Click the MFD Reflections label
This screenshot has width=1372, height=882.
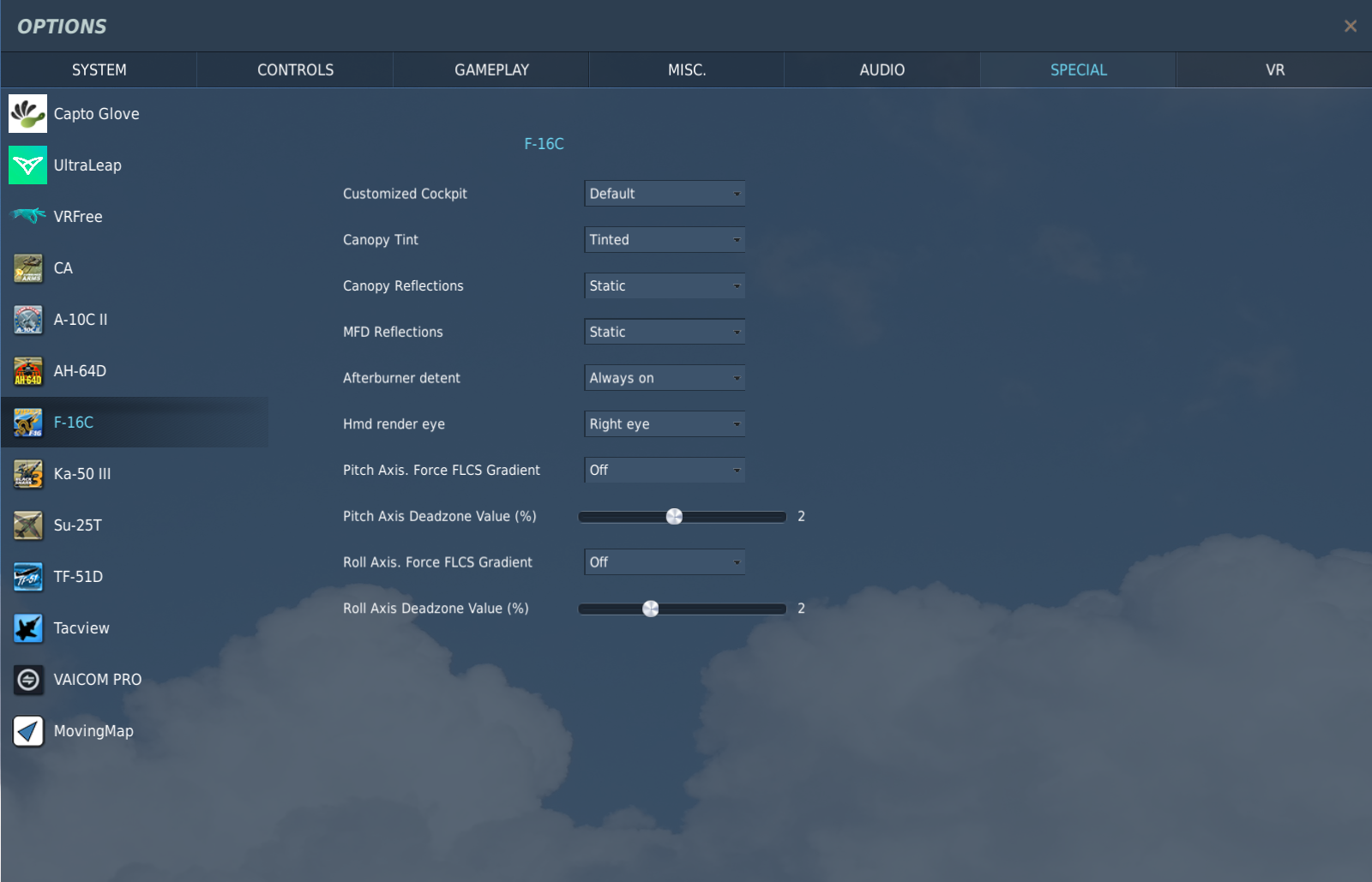(x=393, y=332)
